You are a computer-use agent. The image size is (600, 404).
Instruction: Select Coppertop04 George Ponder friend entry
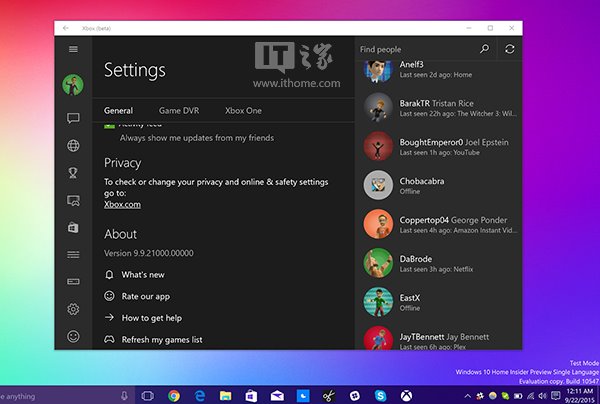pos(439,225)
